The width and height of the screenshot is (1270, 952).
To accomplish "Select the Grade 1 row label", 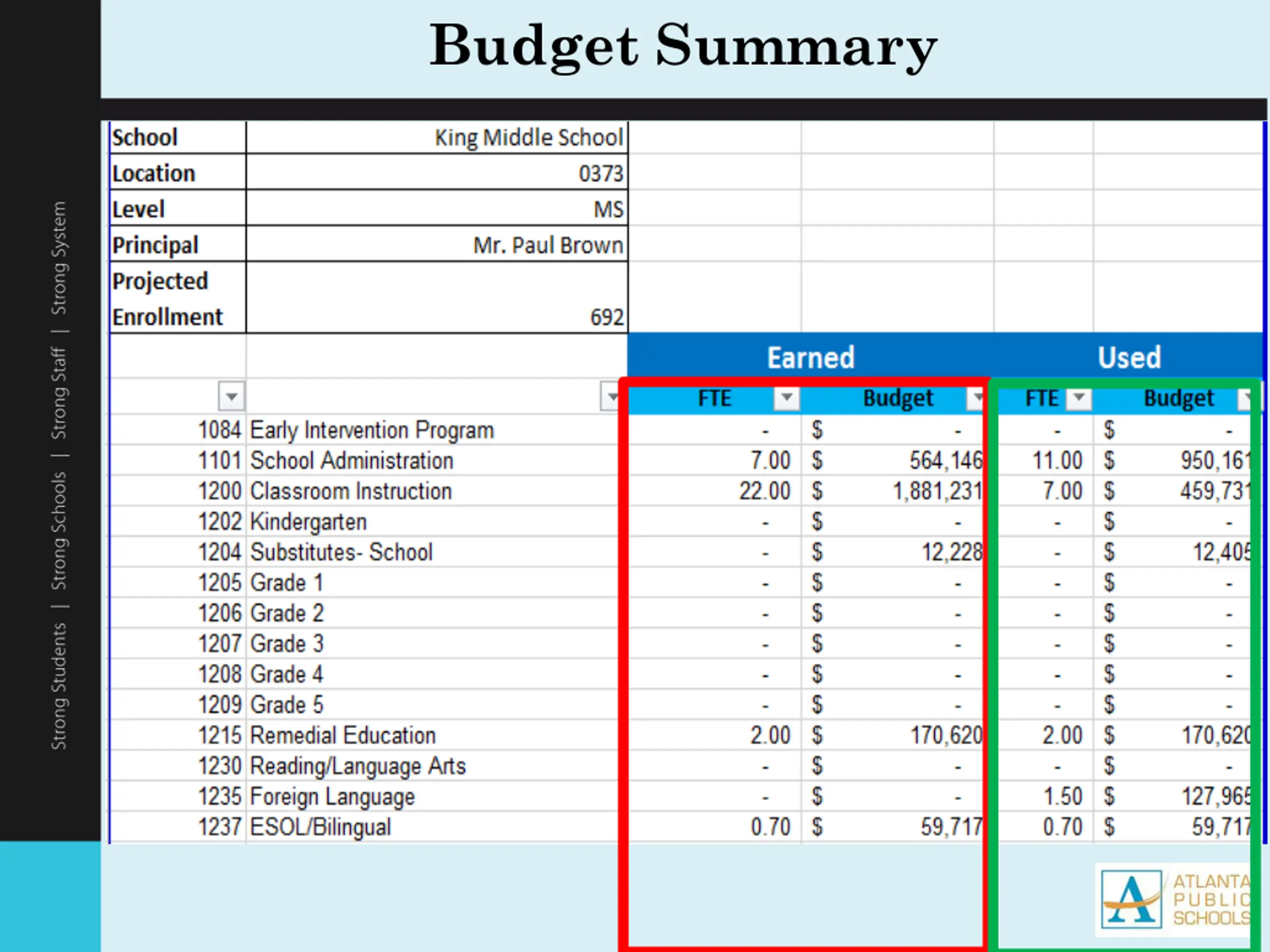I will pyautogui.click(x=287, y=583).
